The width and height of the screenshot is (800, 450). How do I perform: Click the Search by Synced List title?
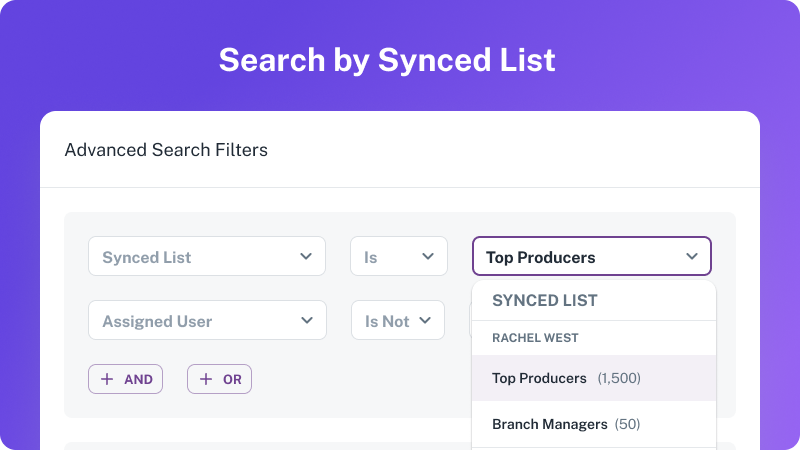[x=387, y=60]
